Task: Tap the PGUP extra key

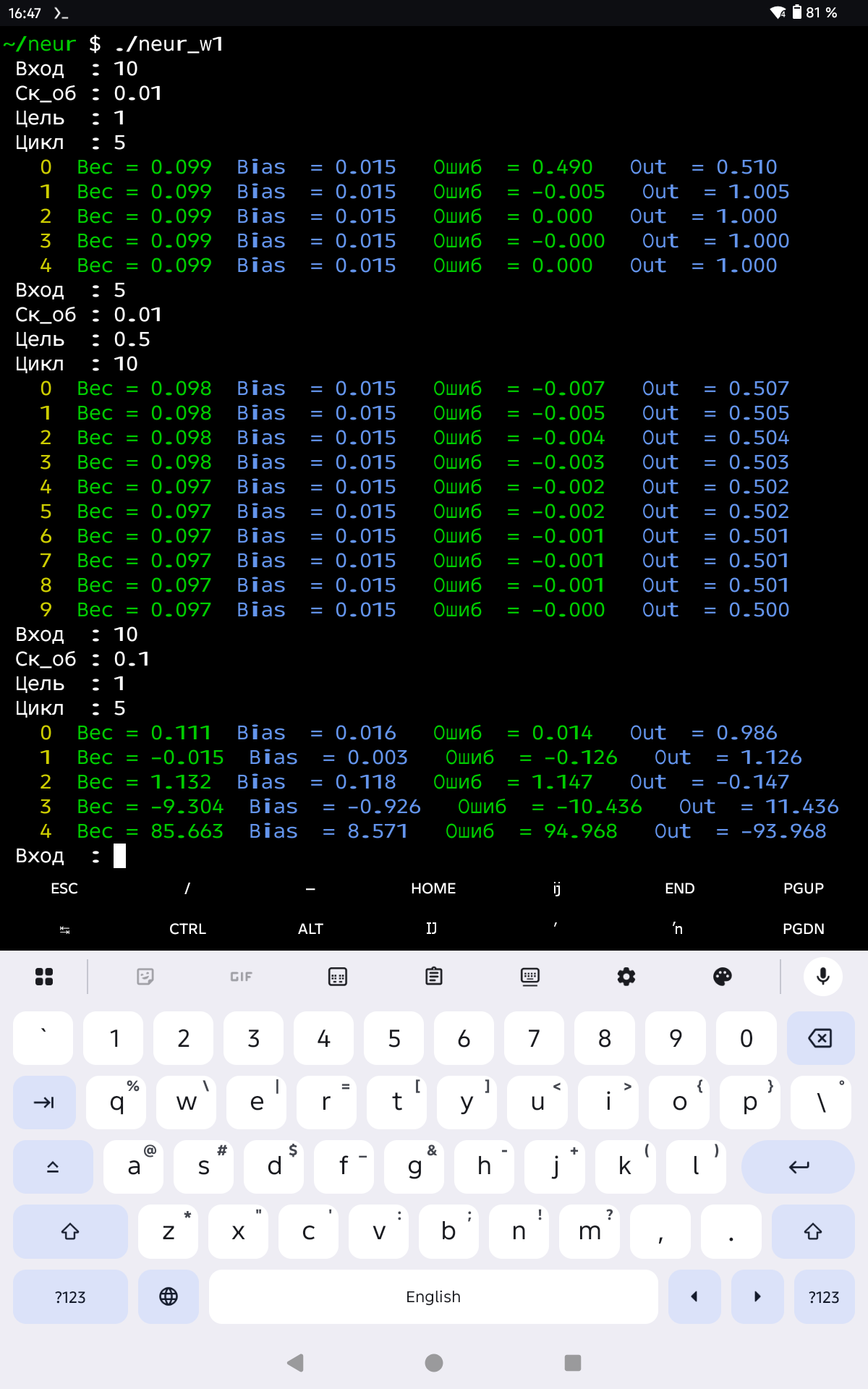Action: click(804, 888)
